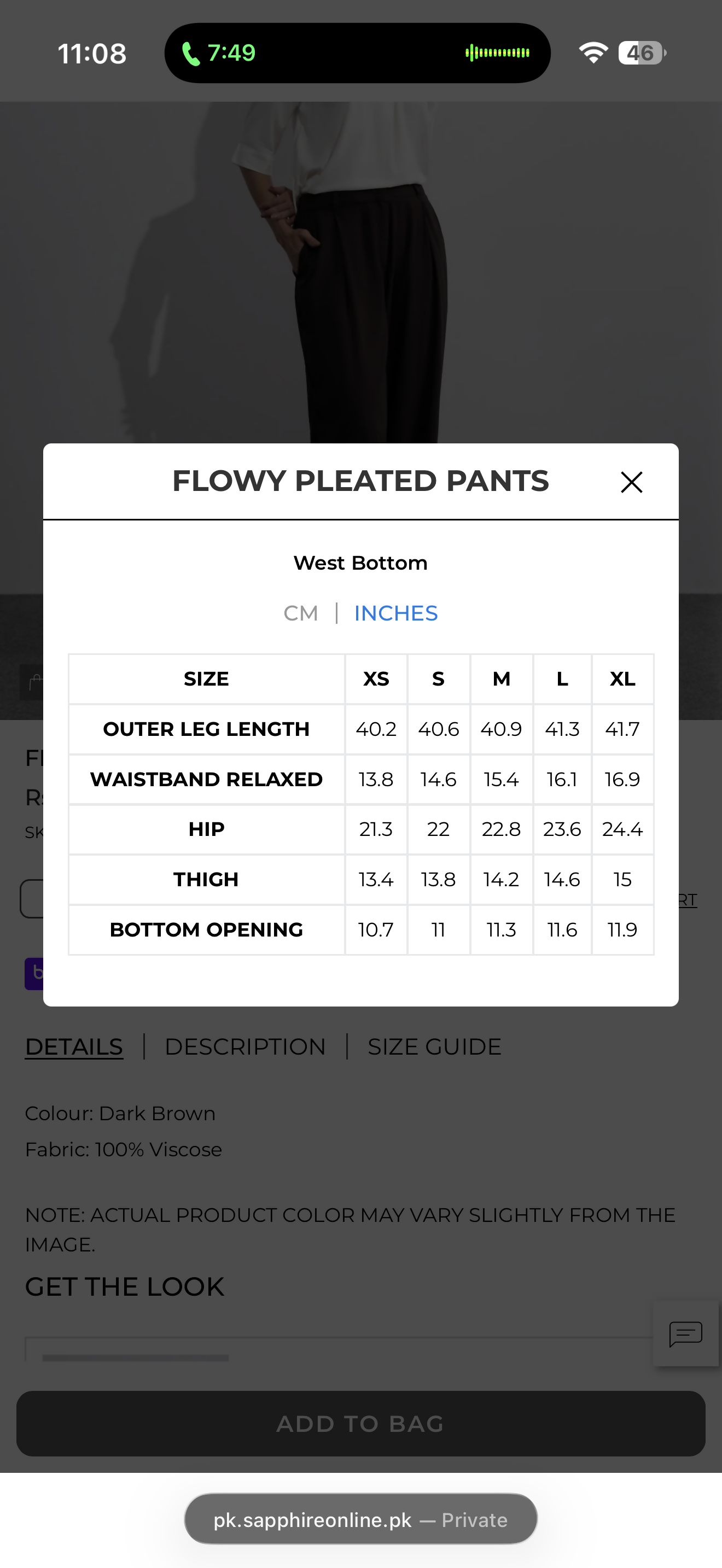Open the SIZE GUIDE tab
Image resolution: width=722 pixels, height=1568 pixels.
[x=434, y=1046]
